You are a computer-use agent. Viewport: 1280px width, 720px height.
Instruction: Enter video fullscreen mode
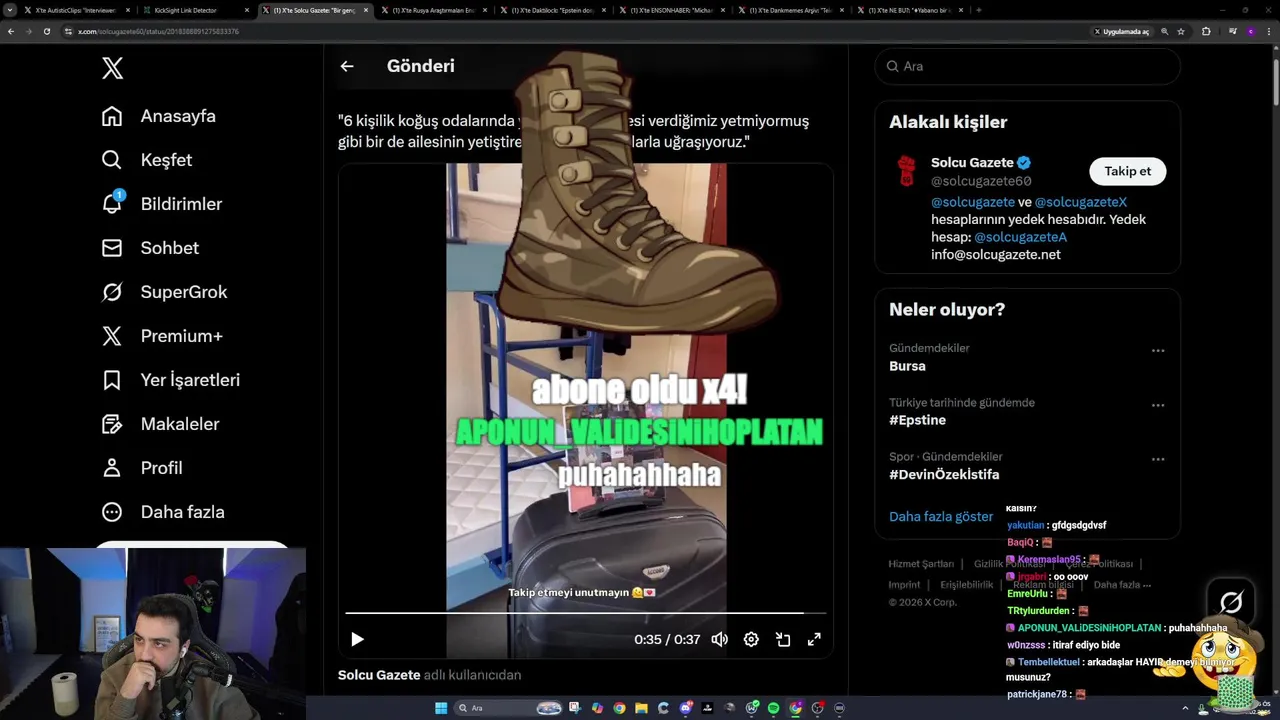pyautogui.click(x=814, y=639)
